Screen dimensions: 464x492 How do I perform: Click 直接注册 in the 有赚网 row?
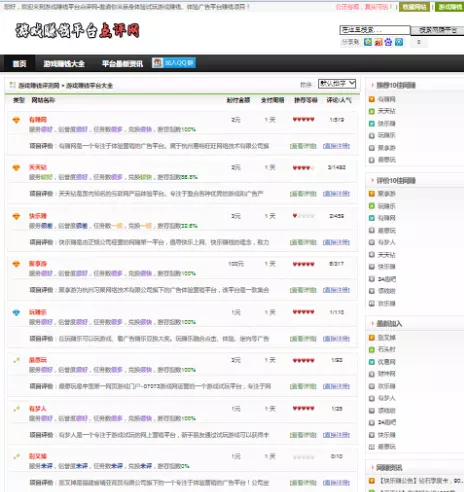pos(336,146)
